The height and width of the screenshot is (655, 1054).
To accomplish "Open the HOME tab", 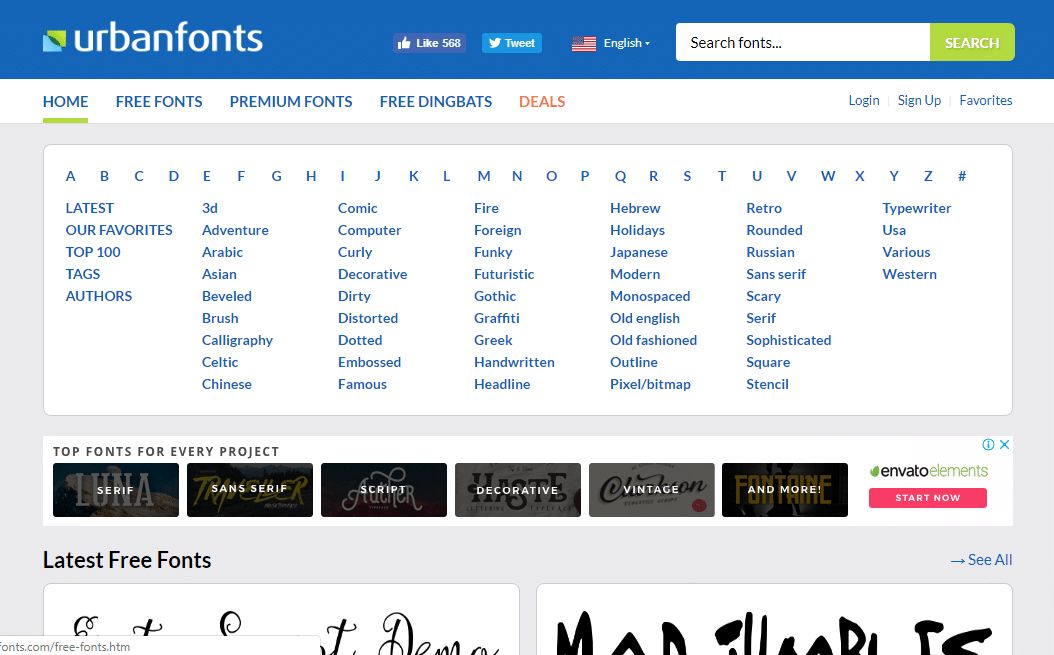I will click(x=65, y=102).
